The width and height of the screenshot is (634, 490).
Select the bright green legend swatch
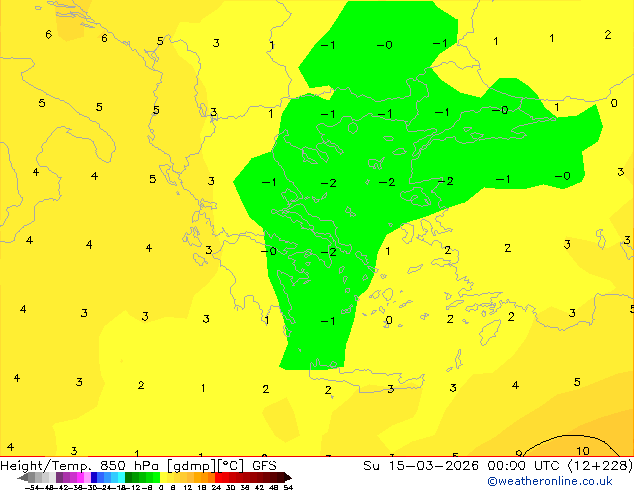pos(156,477)
